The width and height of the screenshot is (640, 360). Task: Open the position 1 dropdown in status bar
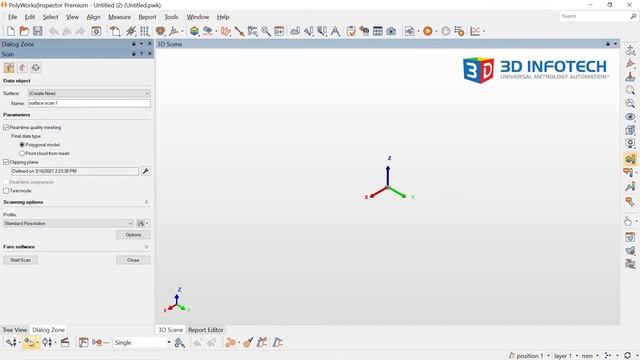pos(548,356)
